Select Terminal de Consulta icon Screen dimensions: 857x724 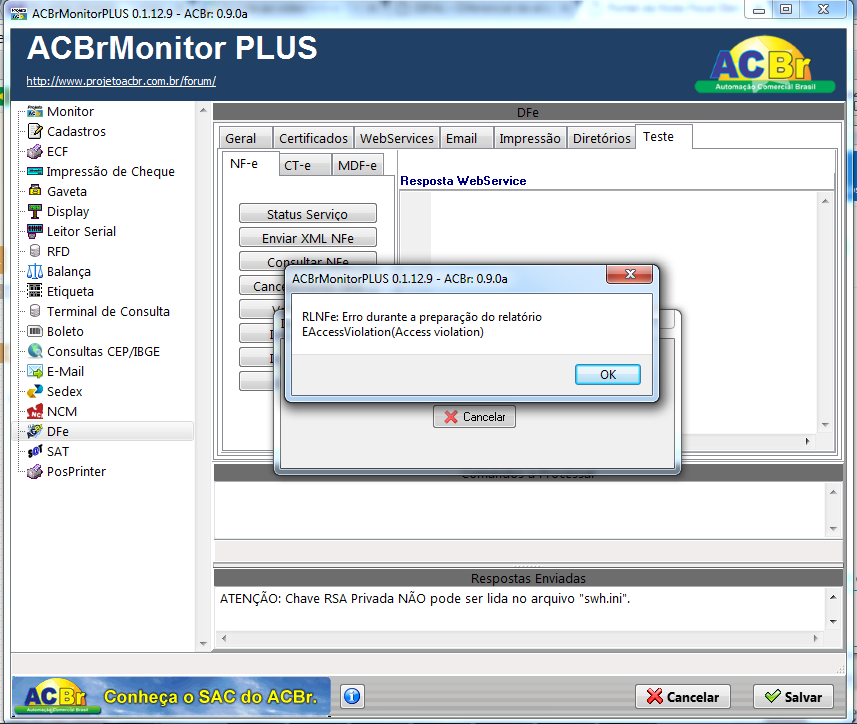coord(35,311)
